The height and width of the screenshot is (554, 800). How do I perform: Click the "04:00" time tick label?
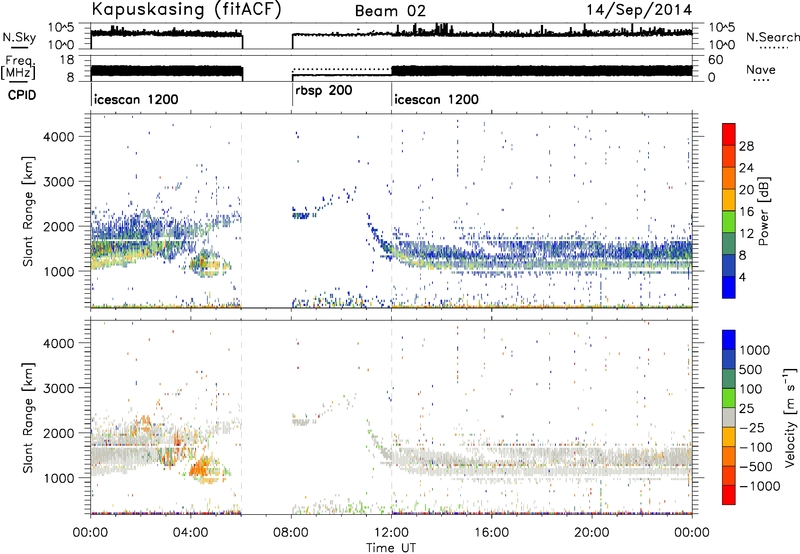point(190,533)
